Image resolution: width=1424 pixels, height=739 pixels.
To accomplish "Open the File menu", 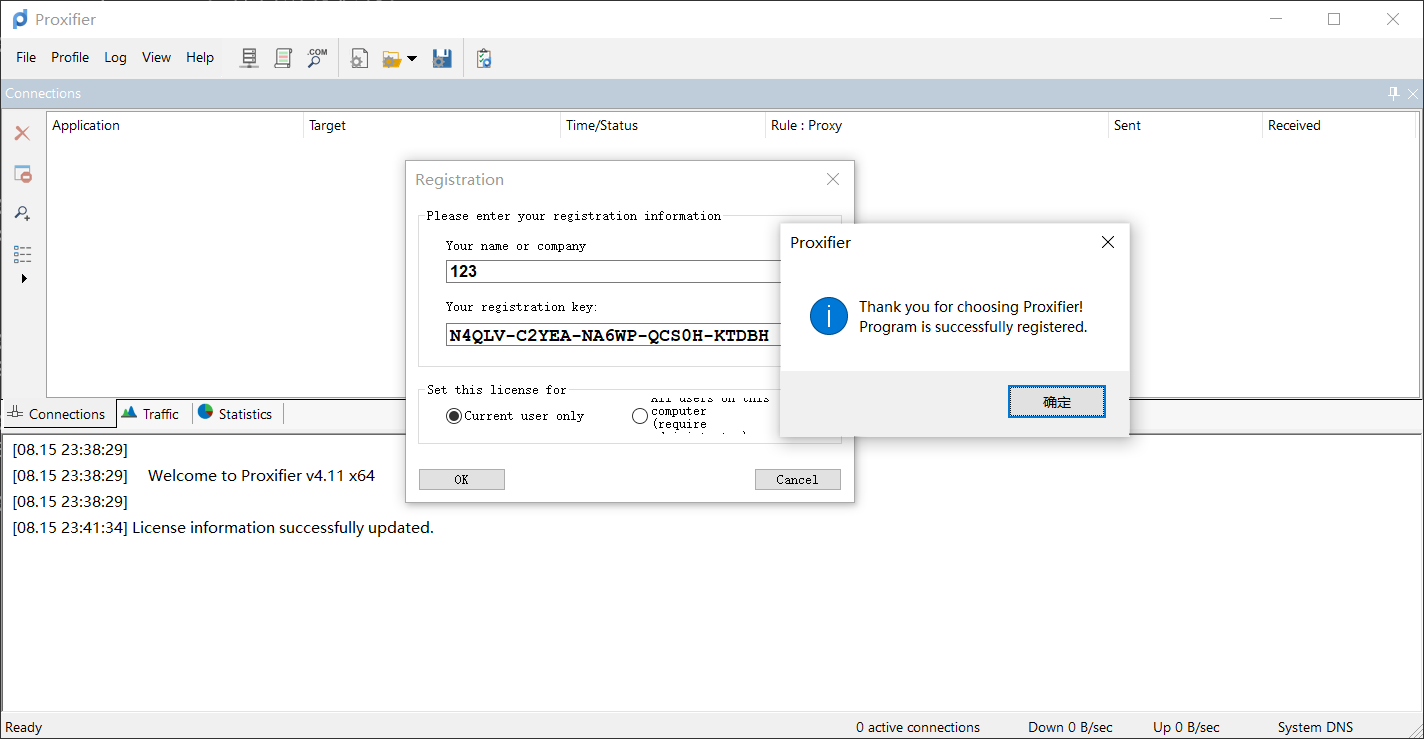I will (x=26, y=57).
